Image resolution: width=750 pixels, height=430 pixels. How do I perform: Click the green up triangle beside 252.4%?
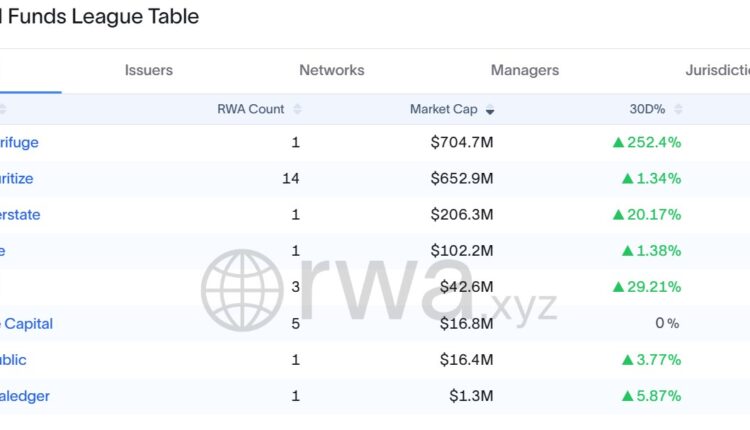[618, 143]
